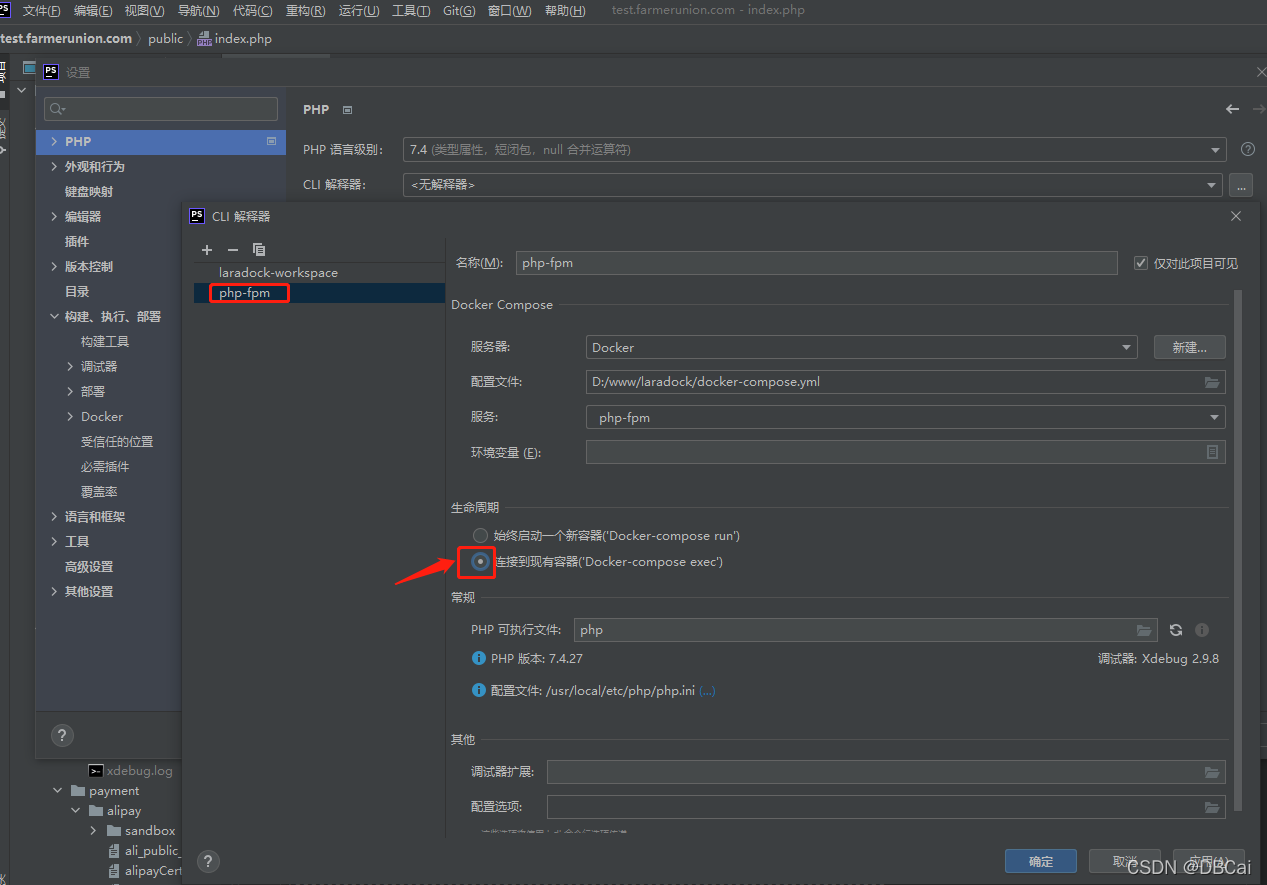Click the debugger extension (调试器扩展) input field
Screen dimensions: 1267x885
pyautogui.click(x=886, y=772)
